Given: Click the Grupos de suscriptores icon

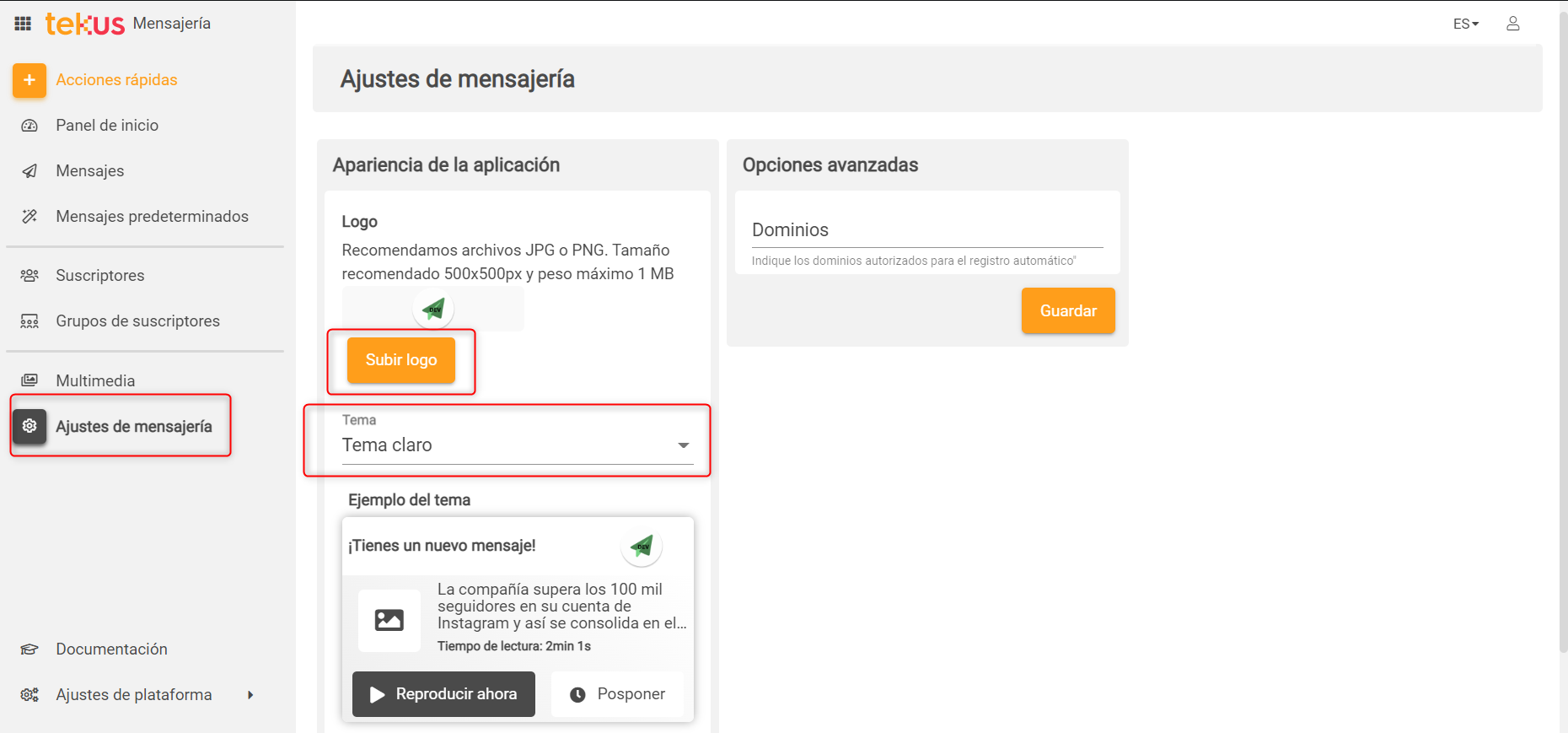Looking at the screenshot, I should click(30, 321).
